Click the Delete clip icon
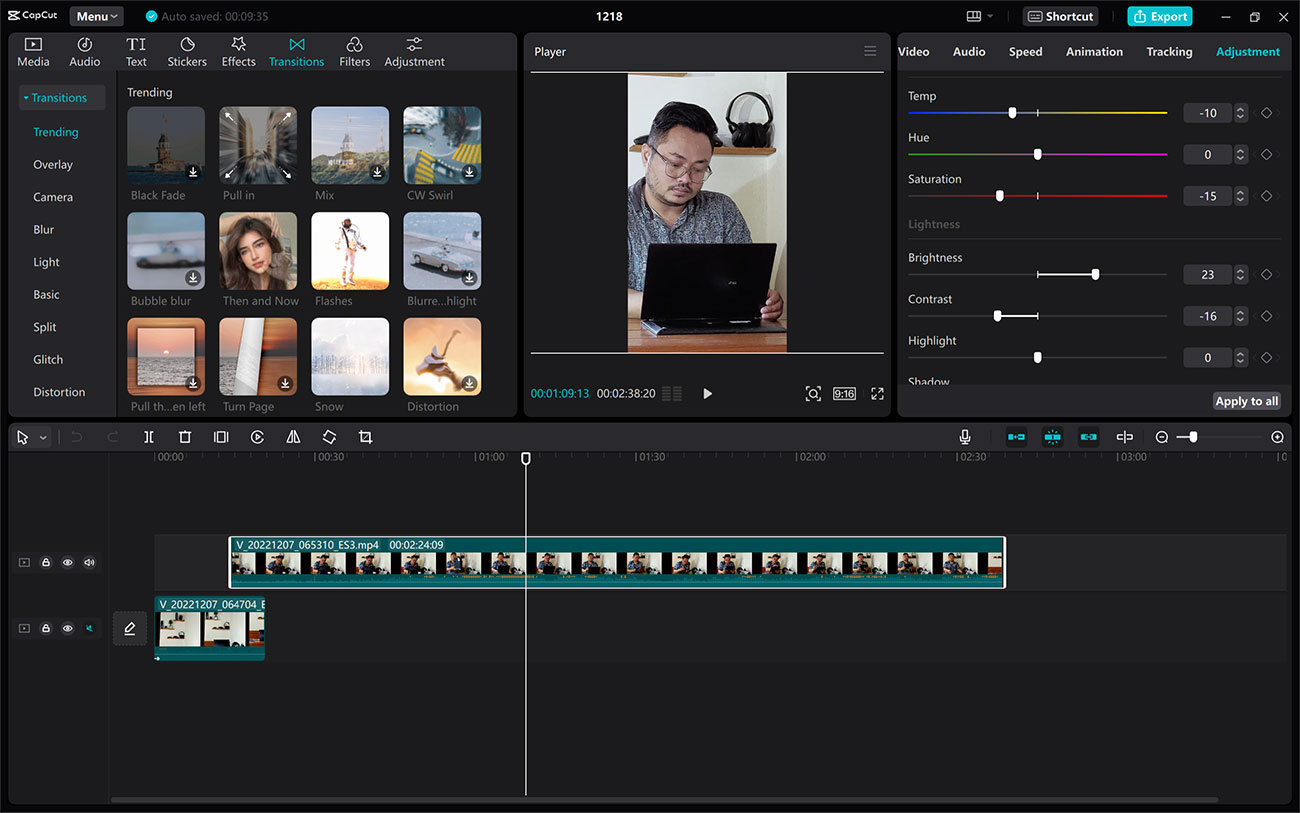The image size is (1300, 813). [184, 437]
